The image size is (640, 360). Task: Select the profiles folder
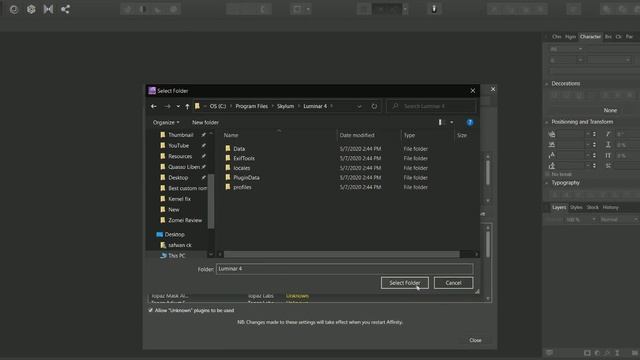[242, 187]
